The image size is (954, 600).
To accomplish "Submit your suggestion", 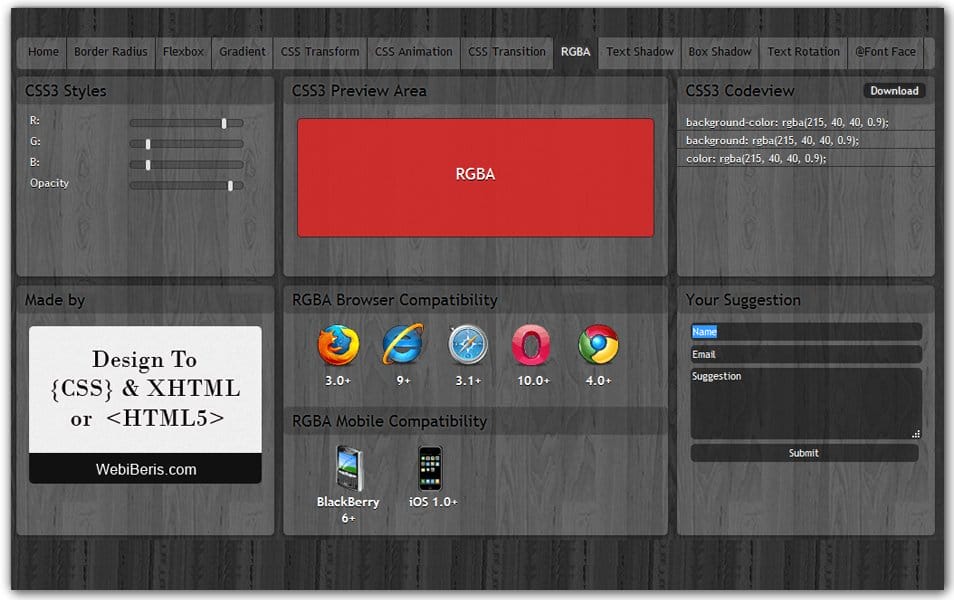I will click(803, 452).
